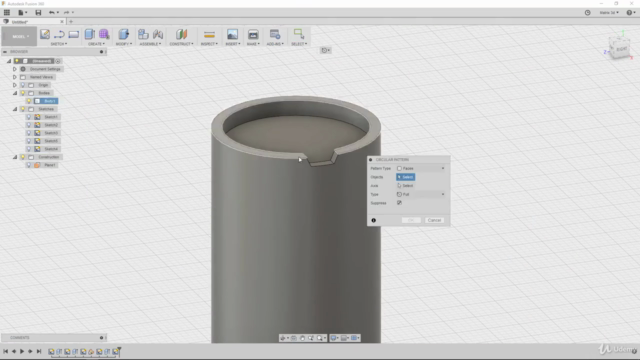The width and height of the screenshot is (640, 360).
Task: Open the data panel grid icon
Action: (x=7, y=13)
